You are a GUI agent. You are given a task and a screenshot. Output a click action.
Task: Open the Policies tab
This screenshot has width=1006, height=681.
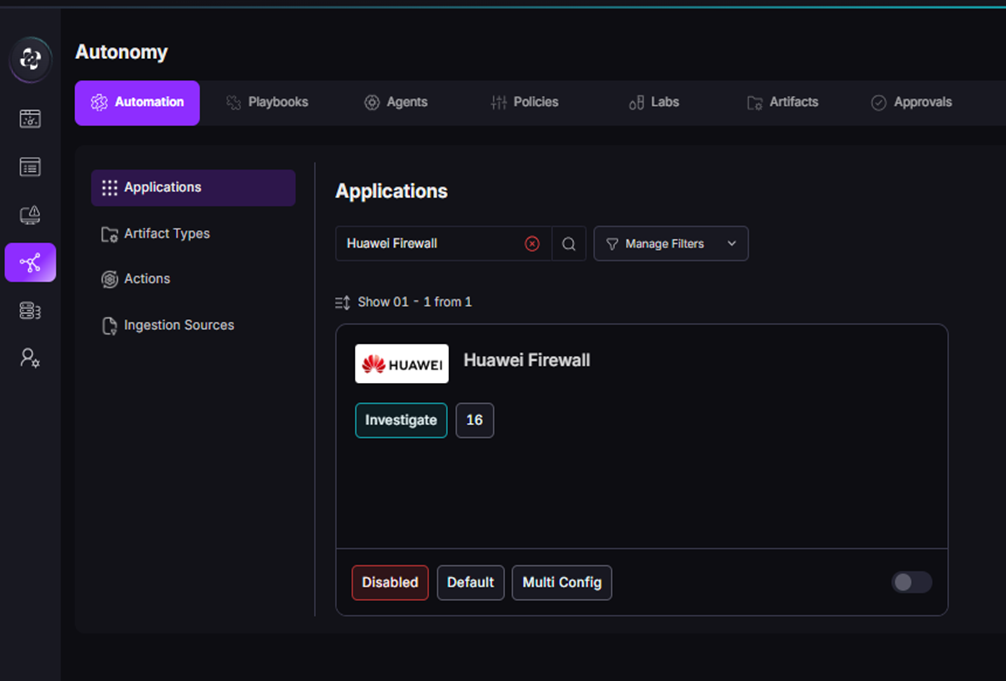[524, 103]
